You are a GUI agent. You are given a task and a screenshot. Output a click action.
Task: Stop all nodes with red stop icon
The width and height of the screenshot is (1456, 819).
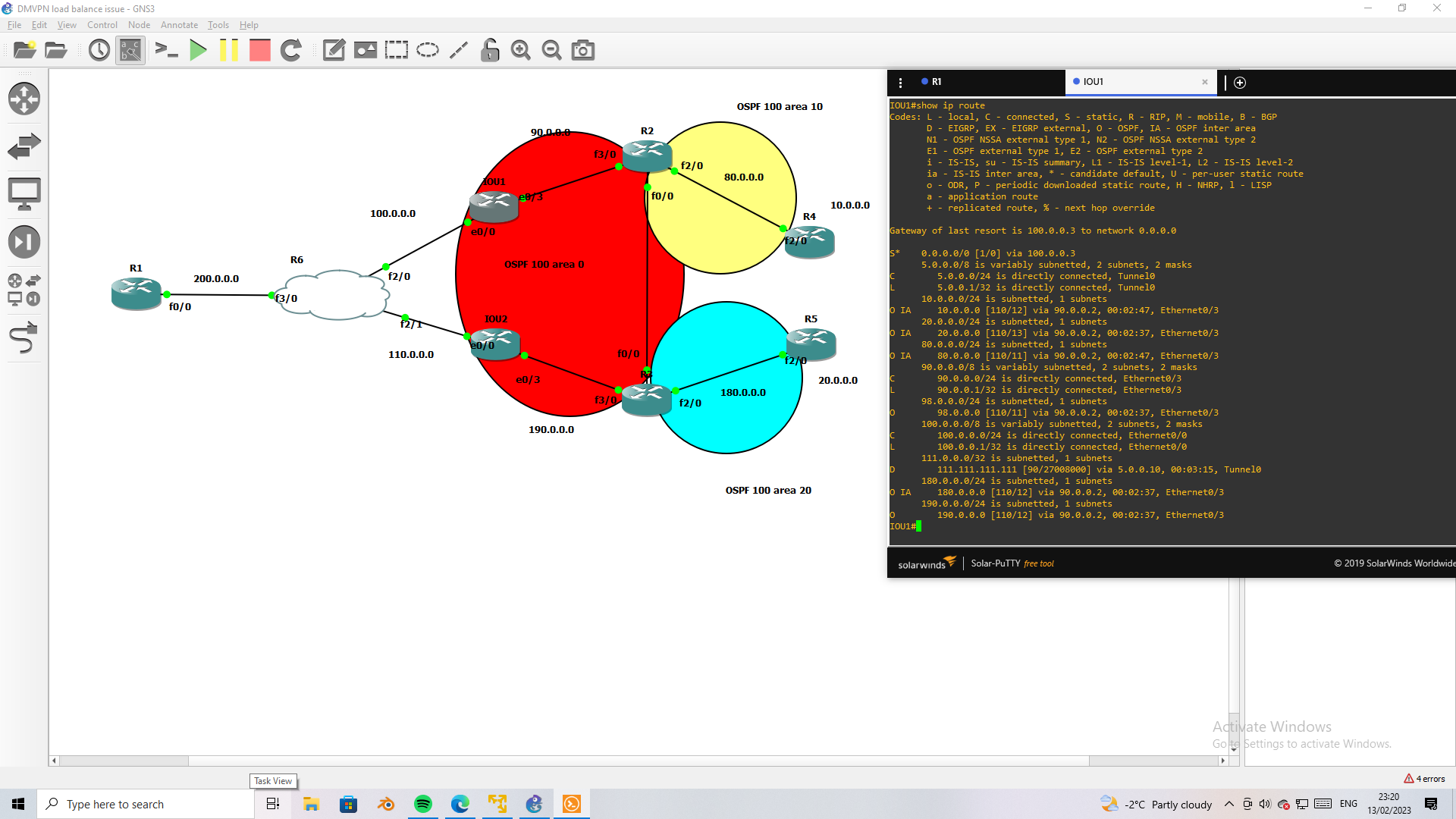tap(259, 50)
